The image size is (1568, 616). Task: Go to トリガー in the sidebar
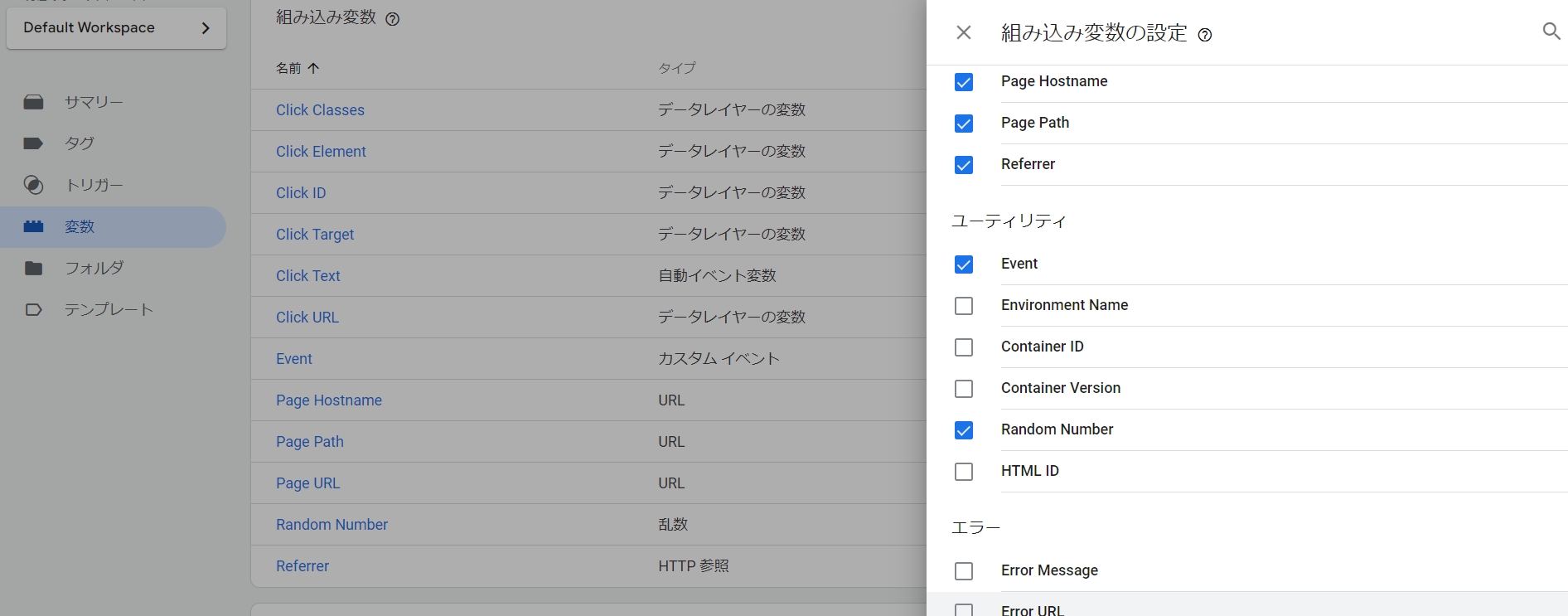pos(94,185)
